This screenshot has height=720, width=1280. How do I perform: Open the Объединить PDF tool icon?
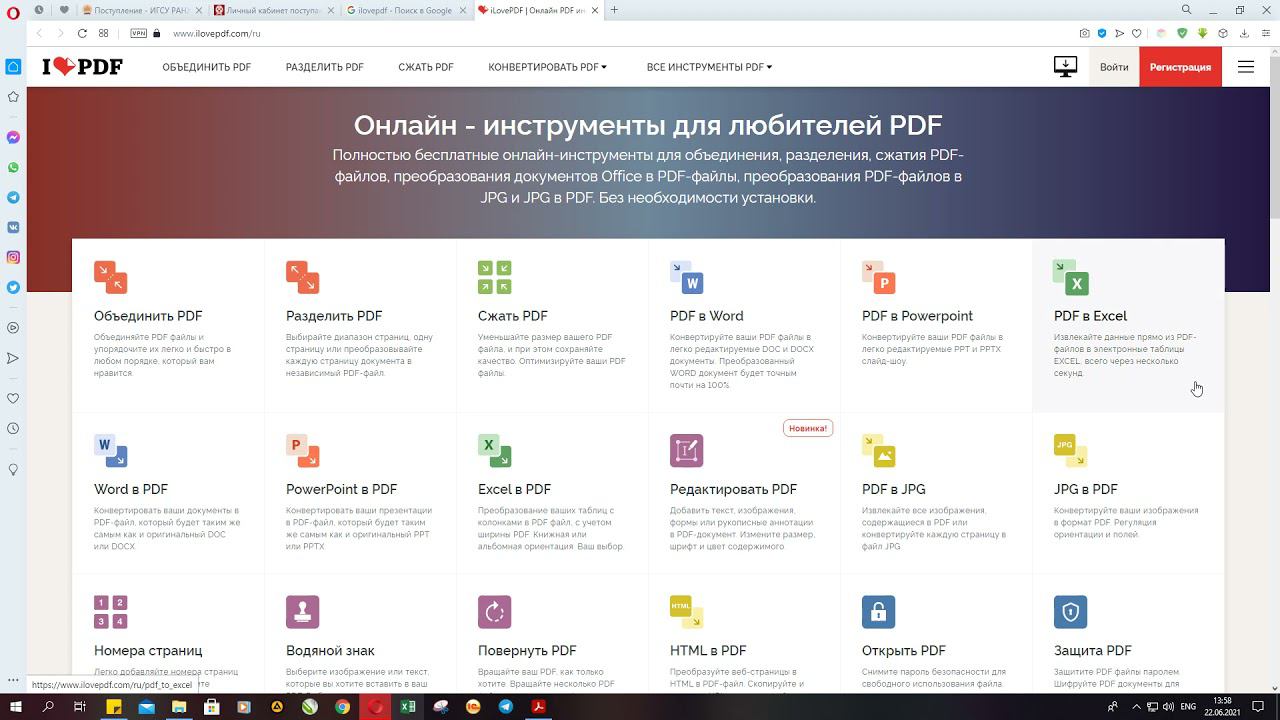(110, 277)
